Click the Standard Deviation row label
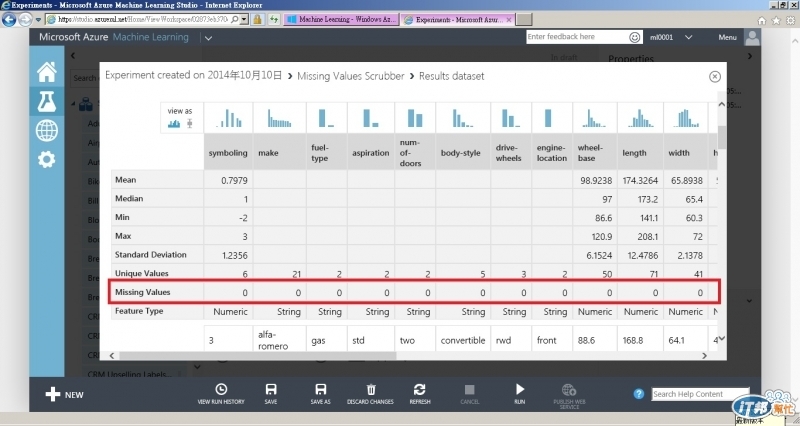This screenshot has height=426, width=800. click(151, 255)
